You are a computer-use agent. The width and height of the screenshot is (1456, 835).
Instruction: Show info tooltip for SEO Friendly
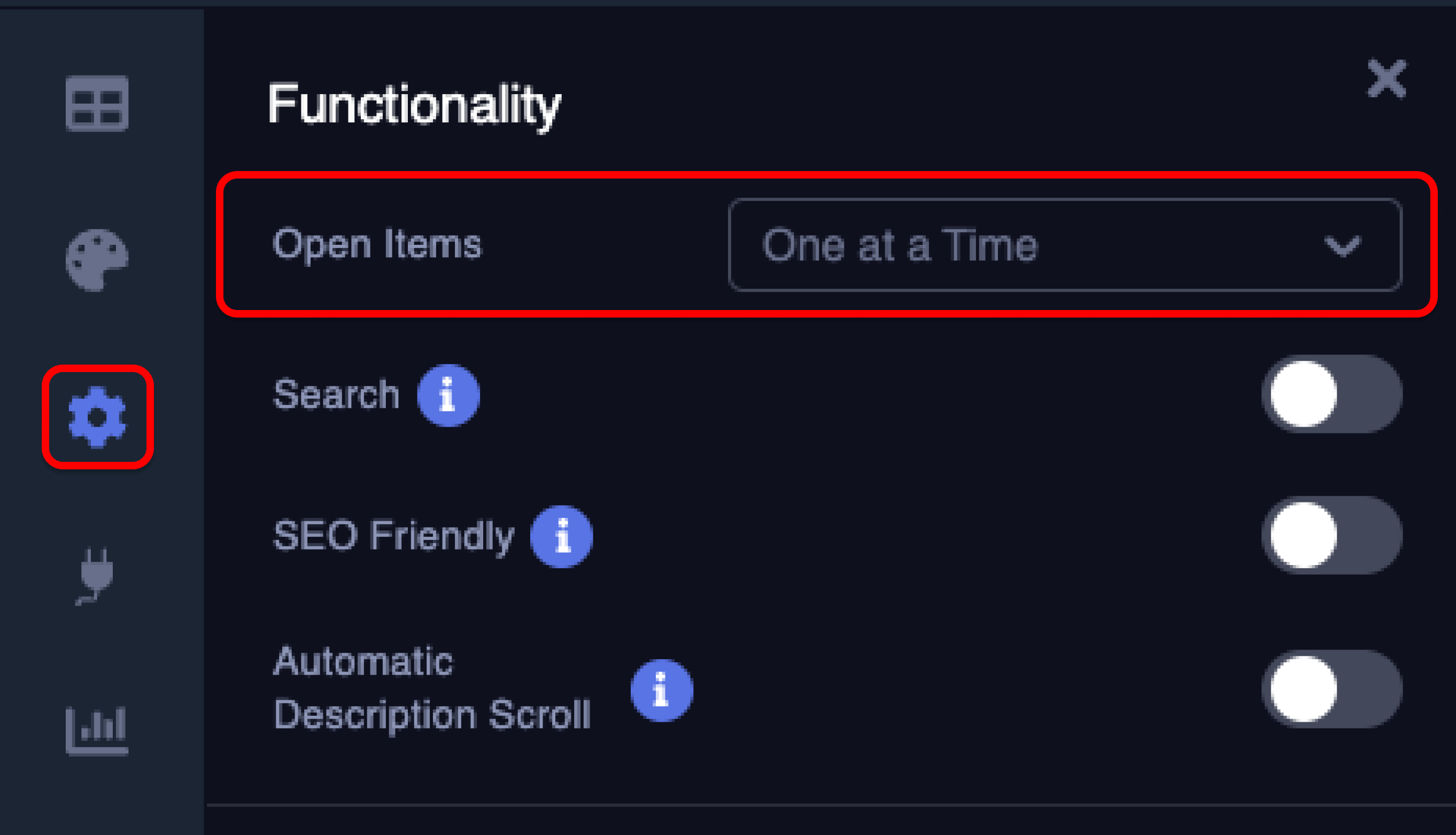click(x=561, y=537)
